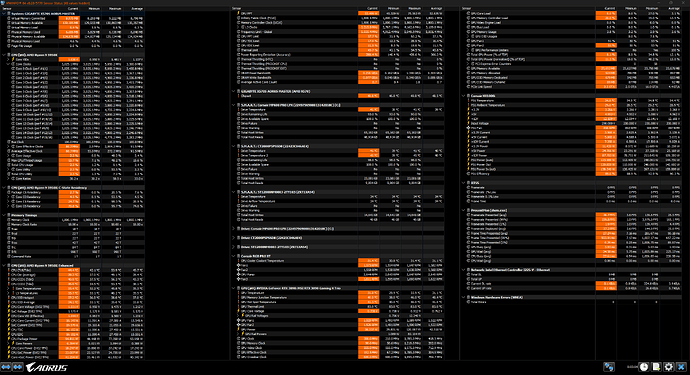
Task: Click left panel Maximum column header
Action: click(112, 8)
